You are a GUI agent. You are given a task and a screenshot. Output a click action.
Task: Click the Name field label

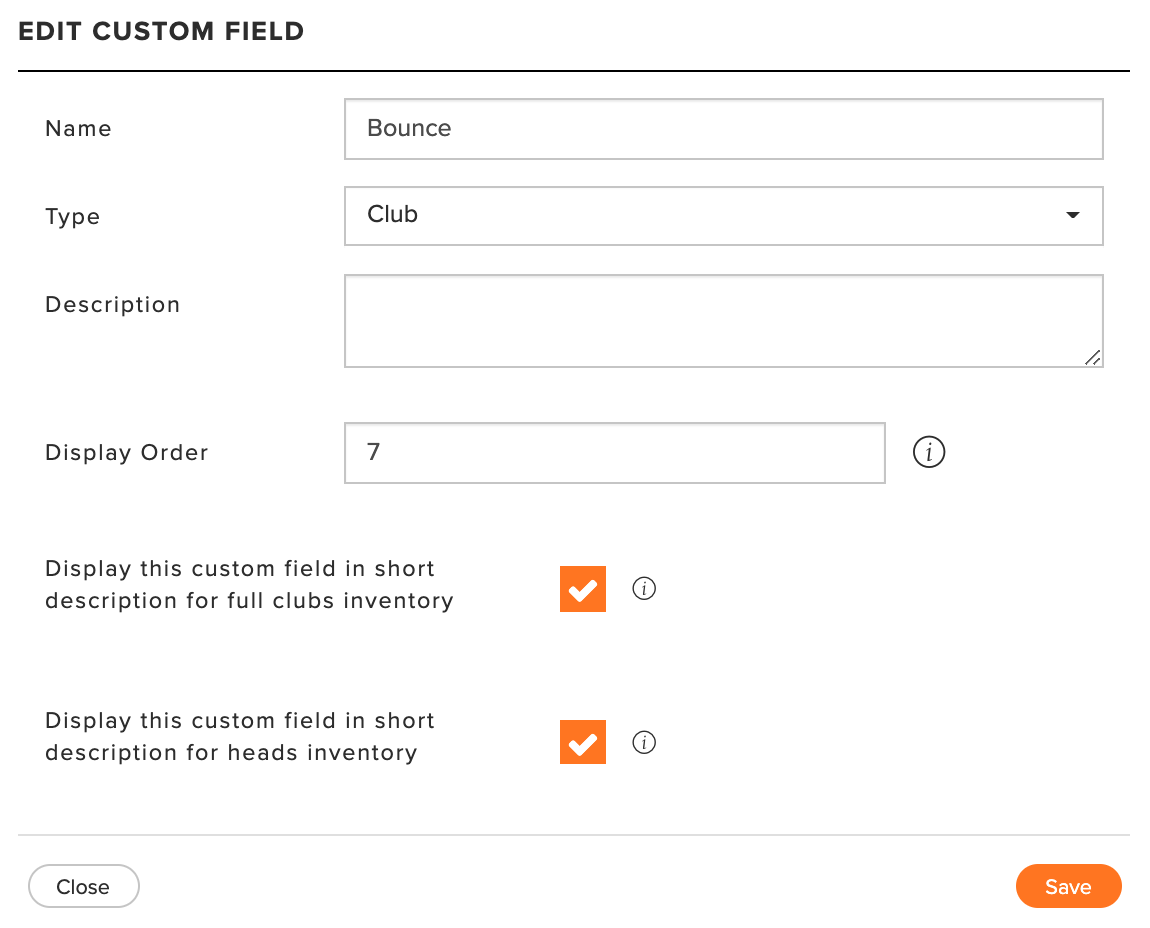[78, 128]
